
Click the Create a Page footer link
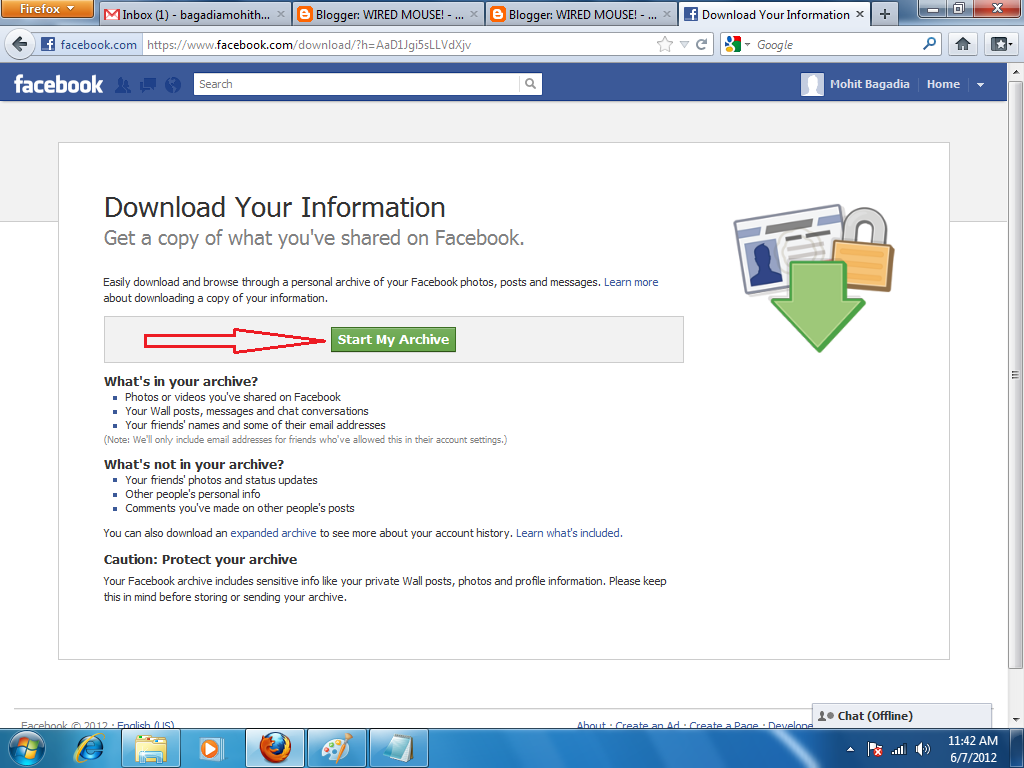(x=724, y=724)
